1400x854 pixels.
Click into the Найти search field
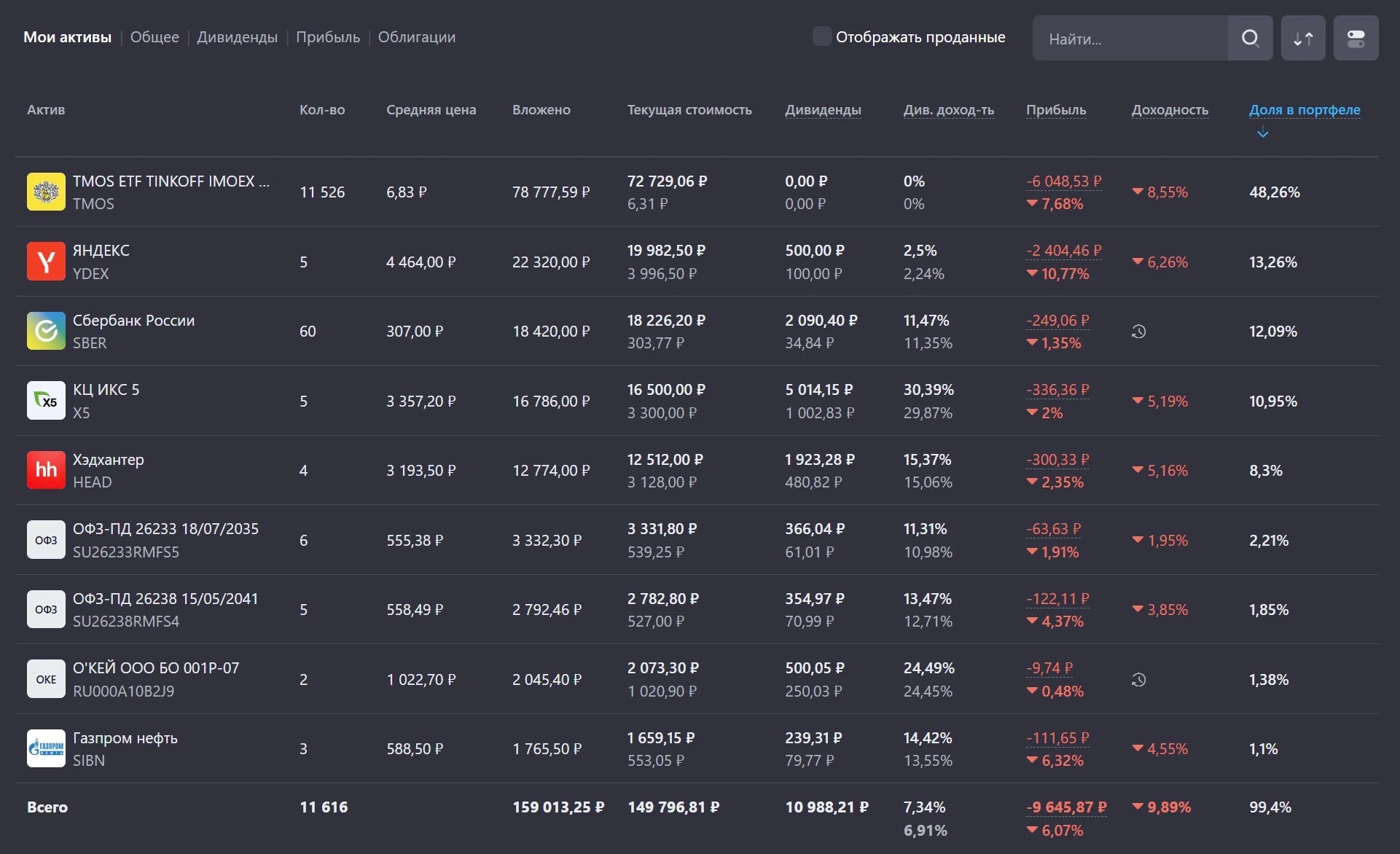pyautogui.click(x=1130, y=38)
